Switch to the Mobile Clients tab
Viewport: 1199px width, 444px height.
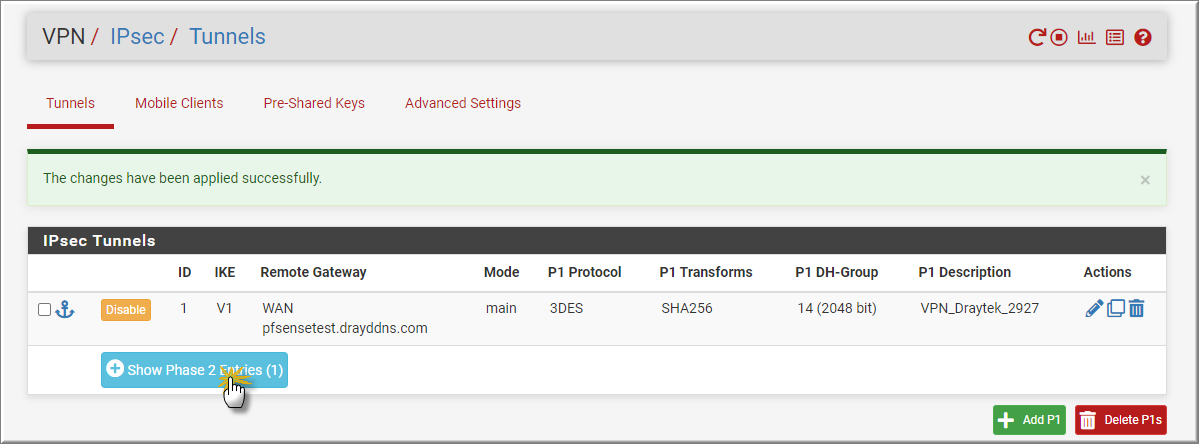[179, 103]
